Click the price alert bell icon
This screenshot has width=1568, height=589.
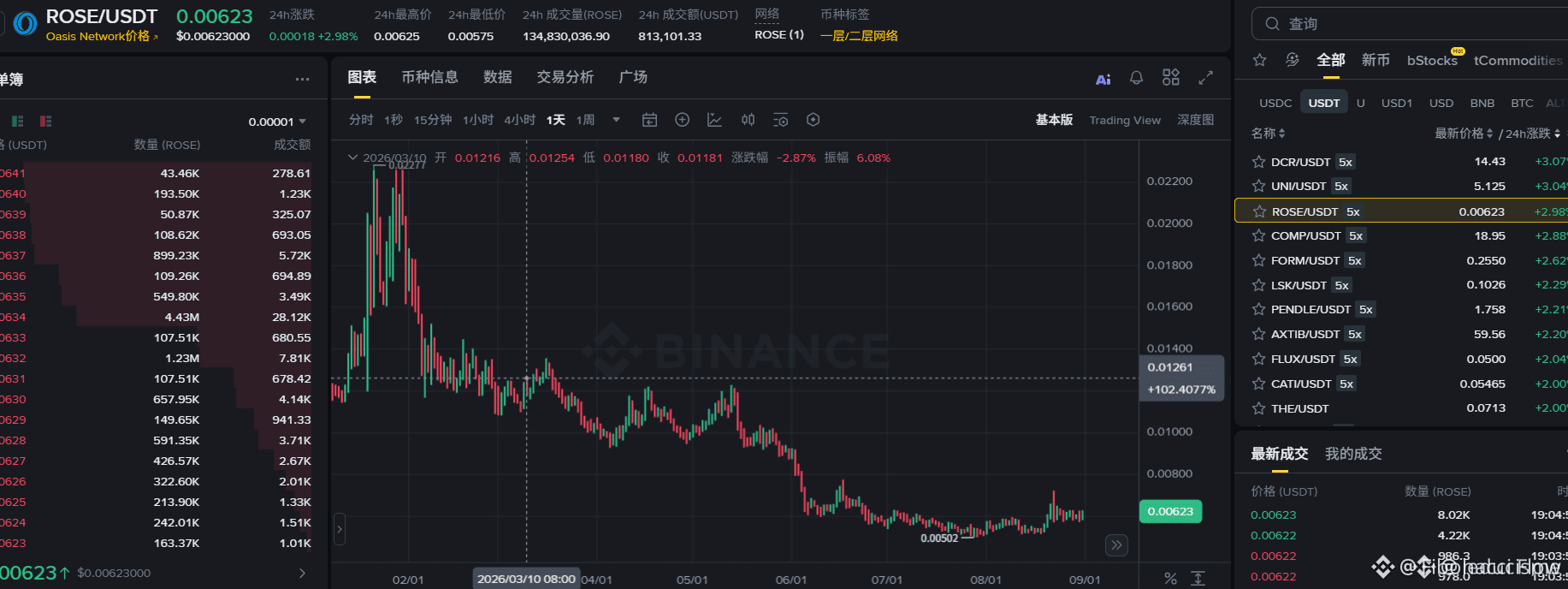[x=1136, y=78]
